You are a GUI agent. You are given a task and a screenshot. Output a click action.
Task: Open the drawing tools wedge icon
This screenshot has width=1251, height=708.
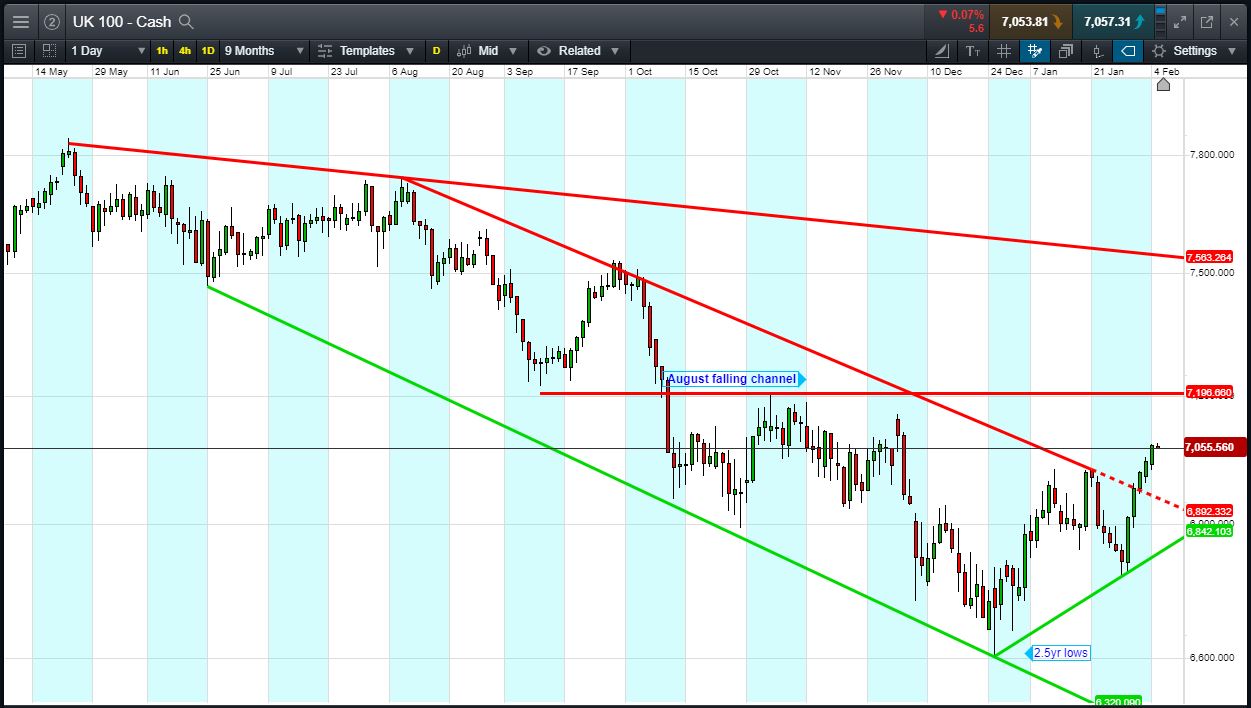pos(942,50)
